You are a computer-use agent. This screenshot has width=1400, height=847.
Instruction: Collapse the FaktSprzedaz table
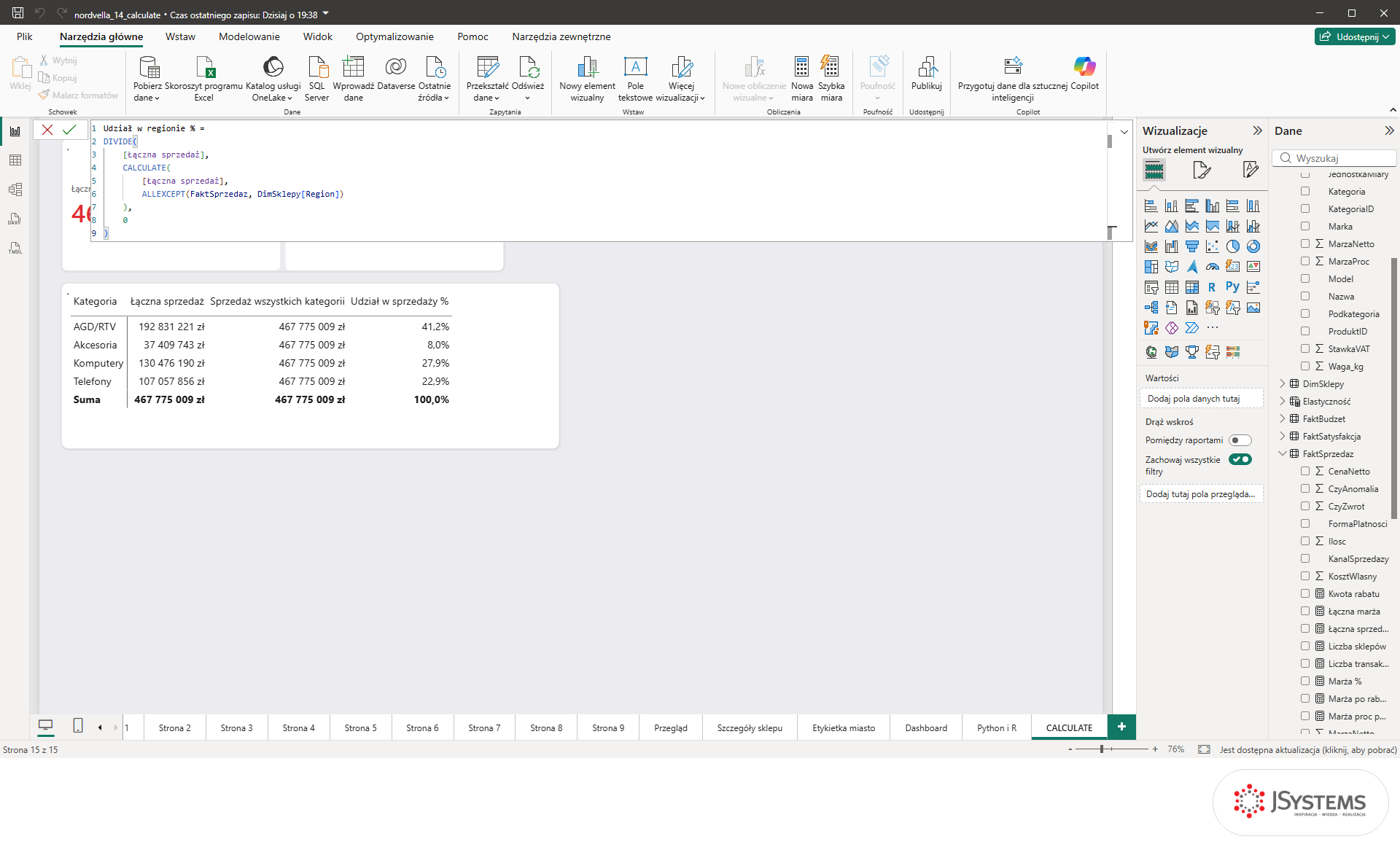pos(1283,453)
